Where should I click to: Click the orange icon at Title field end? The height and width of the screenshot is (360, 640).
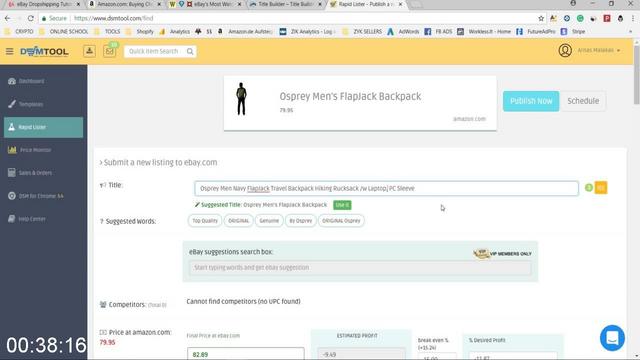coord(601,188)
